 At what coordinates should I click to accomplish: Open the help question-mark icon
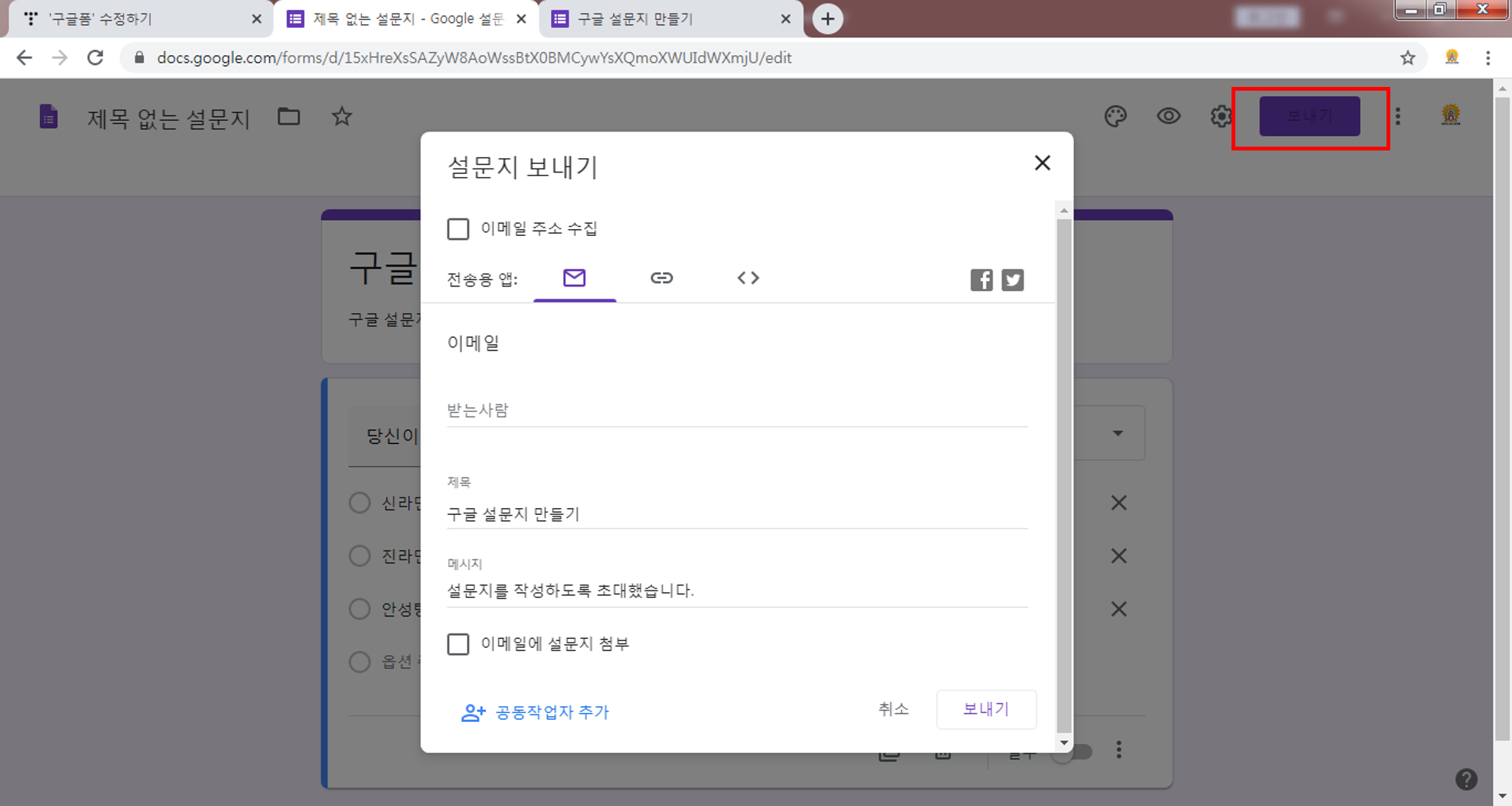point(1466,780)
